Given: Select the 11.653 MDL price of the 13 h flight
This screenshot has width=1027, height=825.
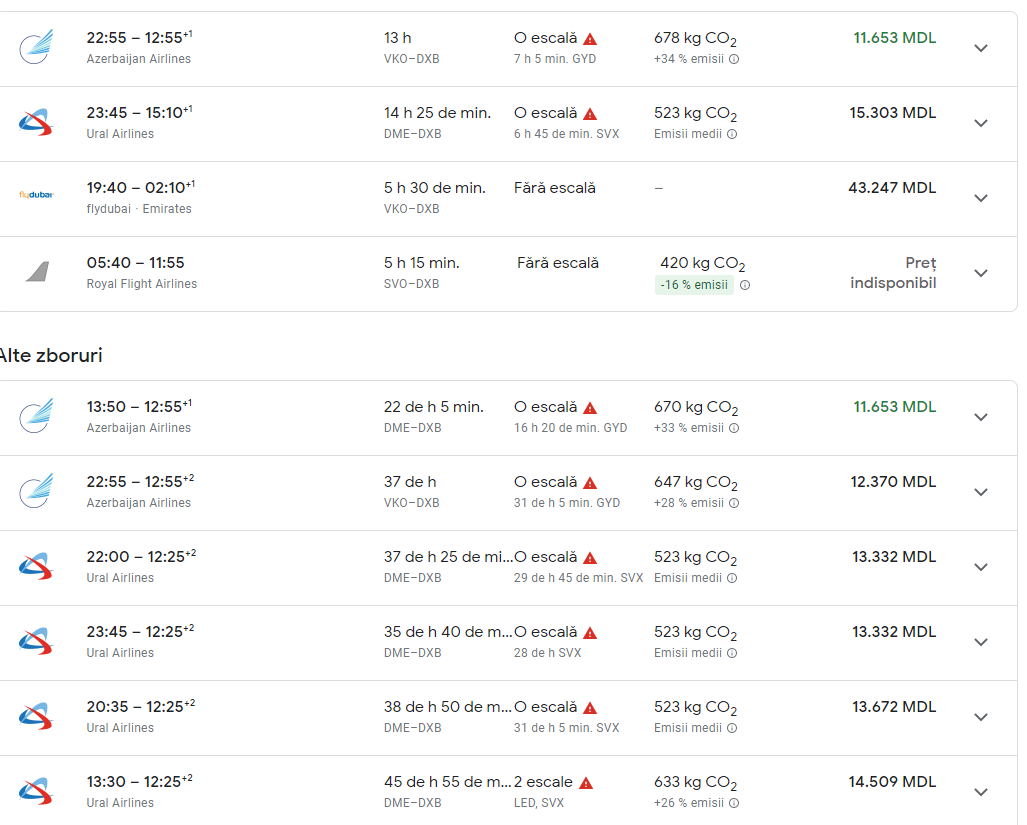Looking at the screenshot, I should [894, 38].
